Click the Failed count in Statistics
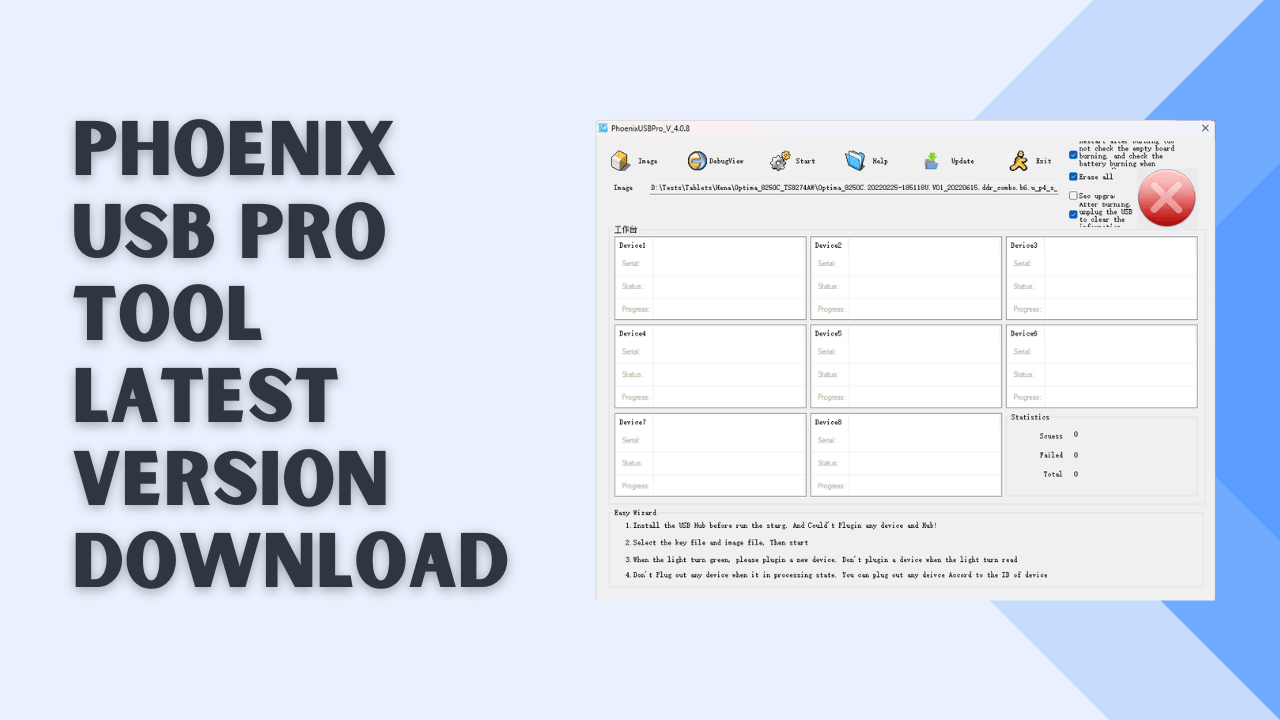Image resolution: width=1280 pixels, height=720 pixels. [1076, 455]
